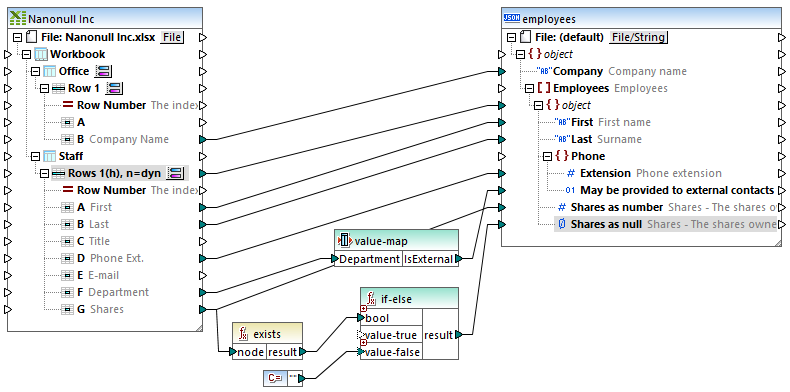Click the Excel icon in the Nanonull Inc title
This screenshot has width=790, height=392.
[x=18, y=19]
